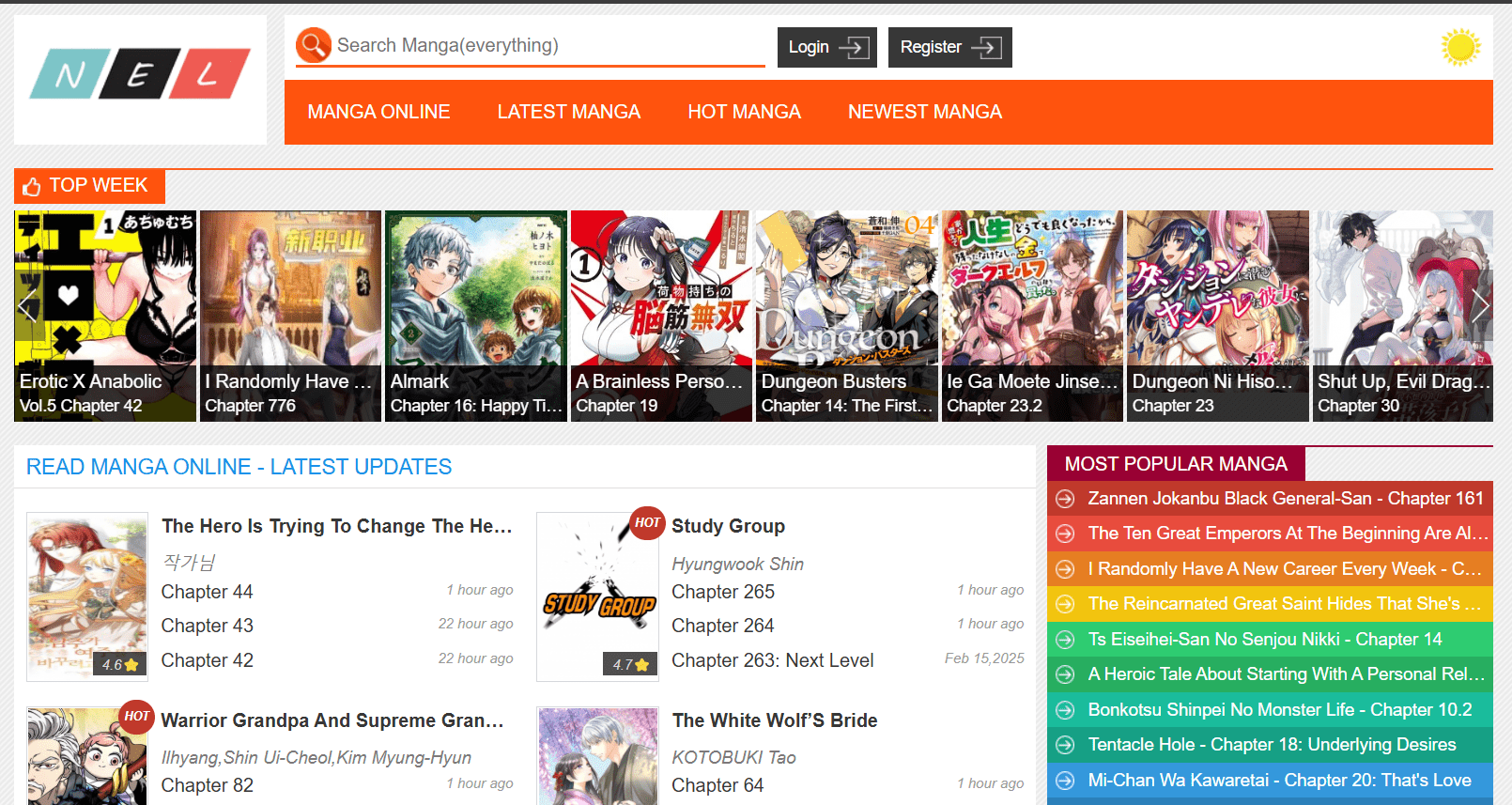Viewport: 1512px width, 805px height.
Task: Click the Login button
Action: coord(826,47)
